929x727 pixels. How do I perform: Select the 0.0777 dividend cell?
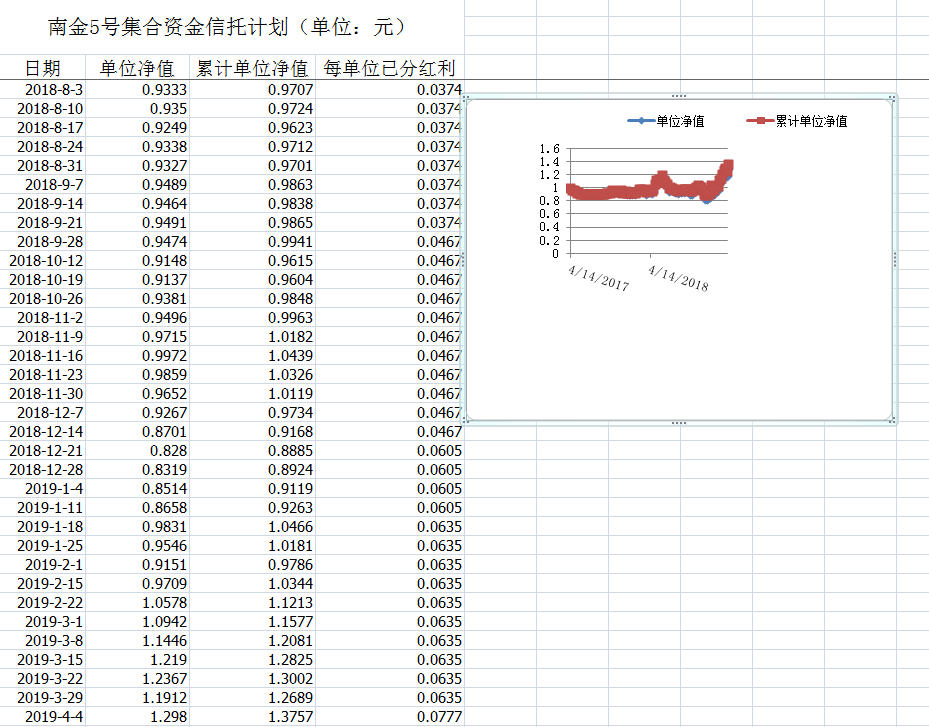[x=390, y=716]
